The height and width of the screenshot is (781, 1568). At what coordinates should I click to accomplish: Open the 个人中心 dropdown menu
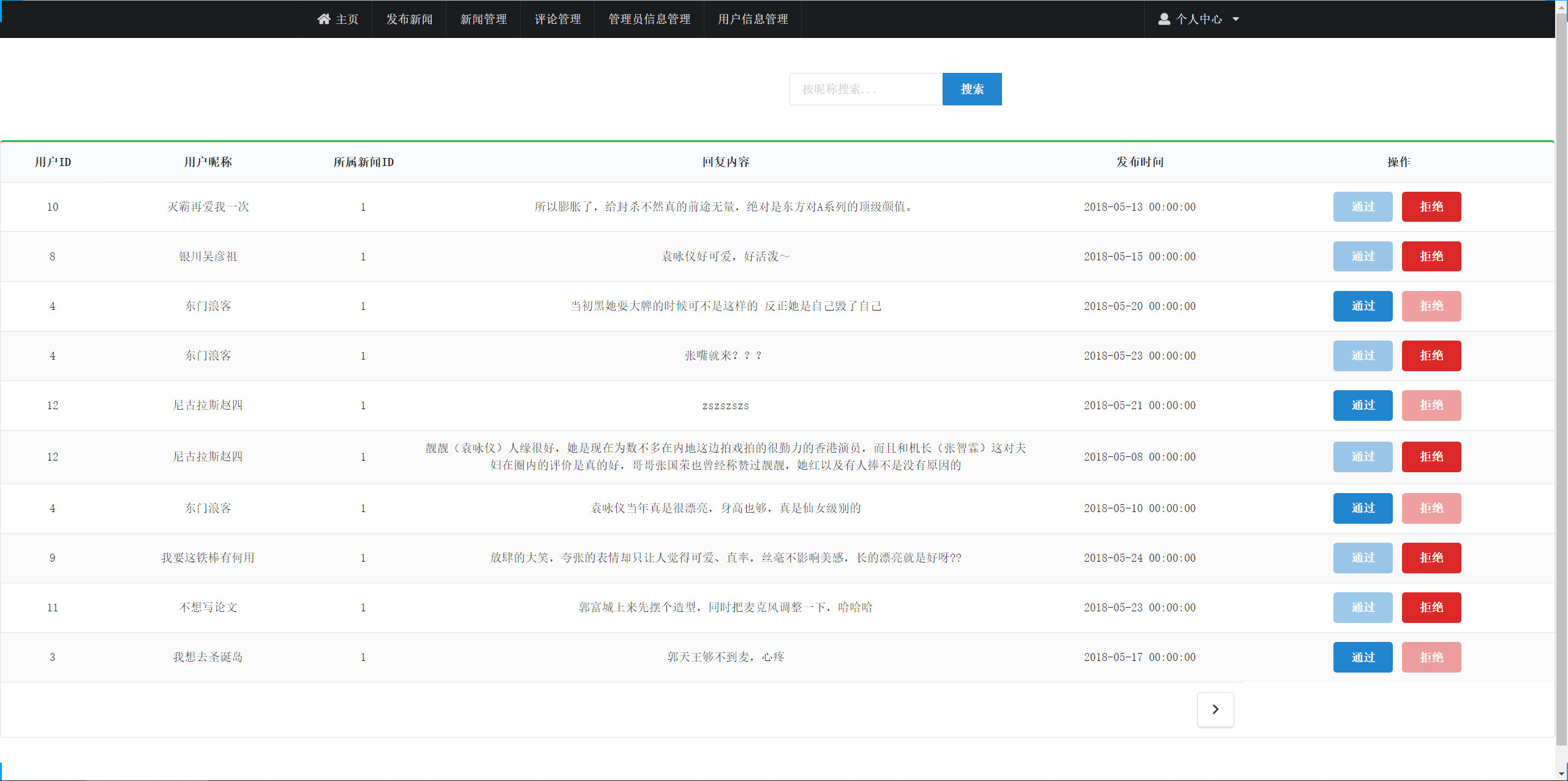tap(1197, 19)
